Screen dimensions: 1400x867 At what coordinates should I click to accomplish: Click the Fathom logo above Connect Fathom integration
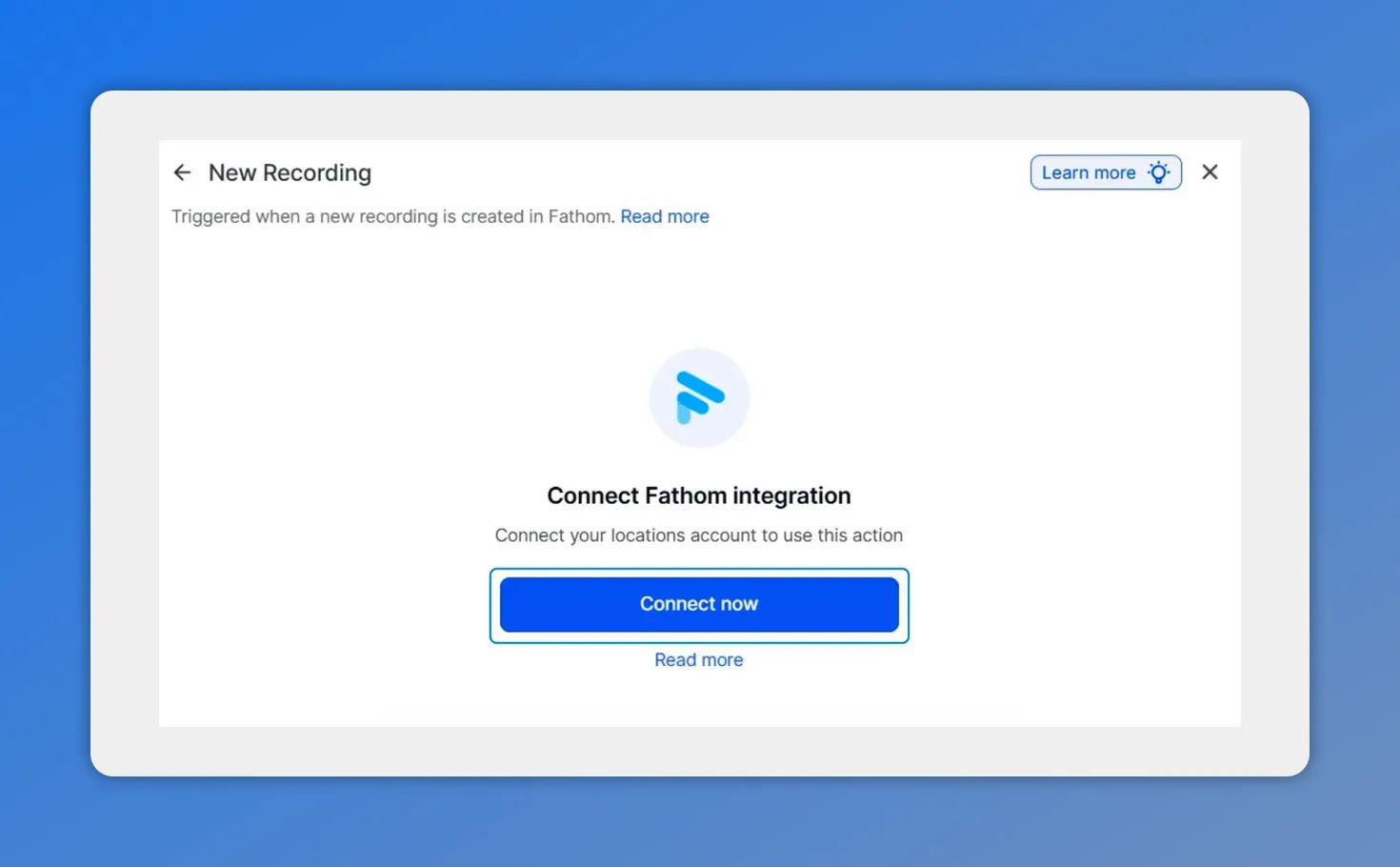point(699,397)
